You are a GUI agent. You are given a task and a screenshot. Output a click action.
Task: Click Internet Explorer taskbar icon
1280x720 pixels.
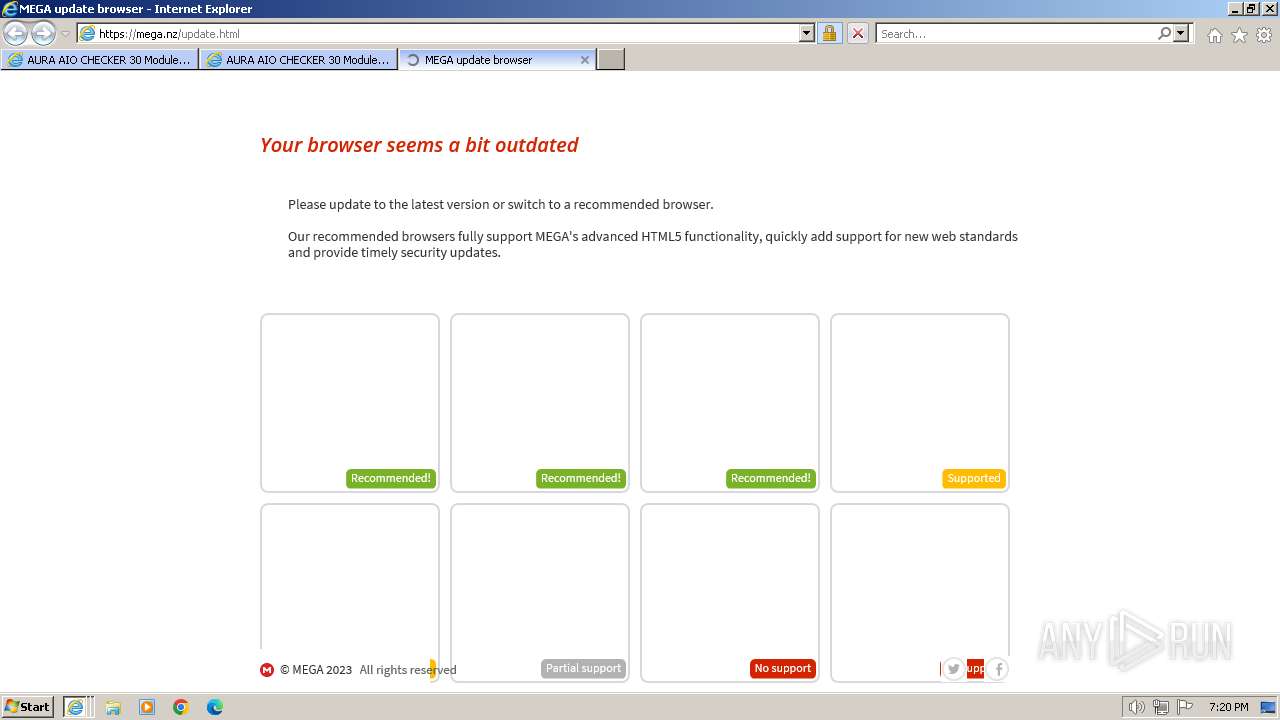[78, 707]
